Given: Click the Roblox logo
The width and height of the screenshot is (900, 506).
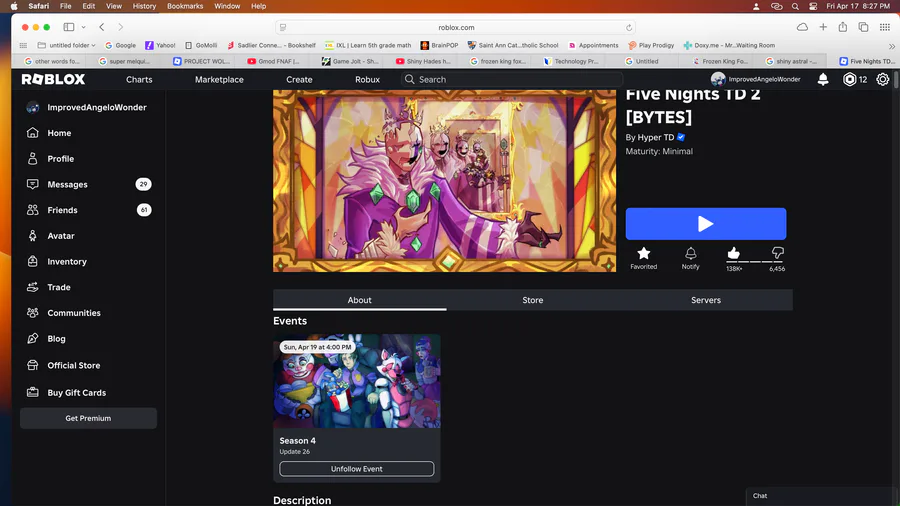Looking at the screenshot, I should (x=53, y=79).
